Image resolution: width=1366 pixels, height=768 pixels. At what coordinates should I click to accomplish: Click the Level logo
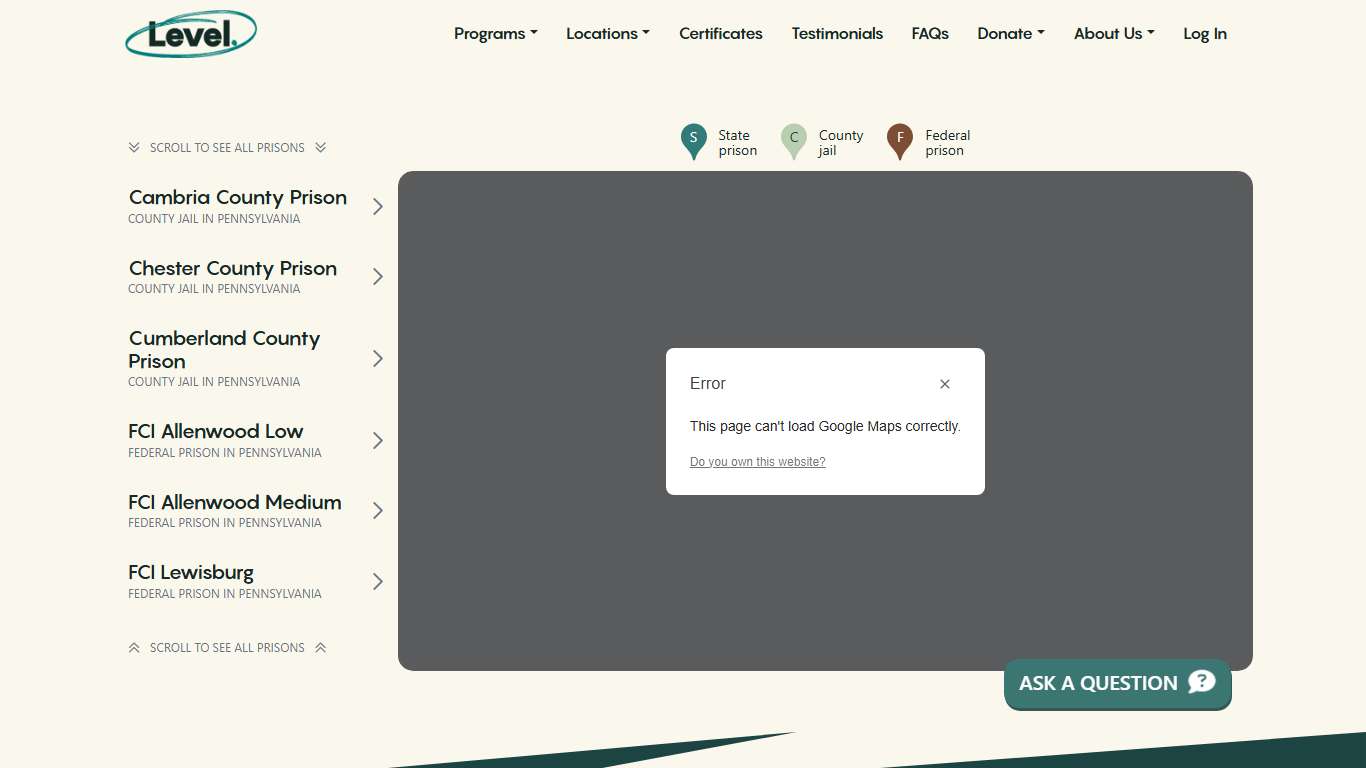[191, 34]
